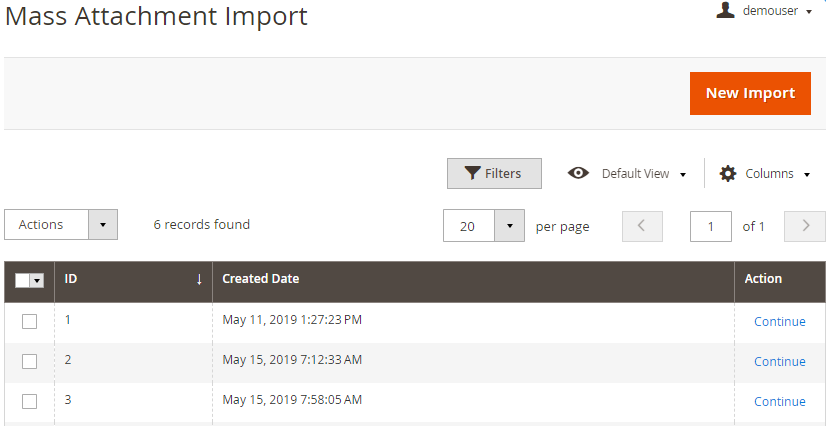Screen dimensions: 826x426
Task: Open demouser account menu arrow
Action: pos(809,12)
